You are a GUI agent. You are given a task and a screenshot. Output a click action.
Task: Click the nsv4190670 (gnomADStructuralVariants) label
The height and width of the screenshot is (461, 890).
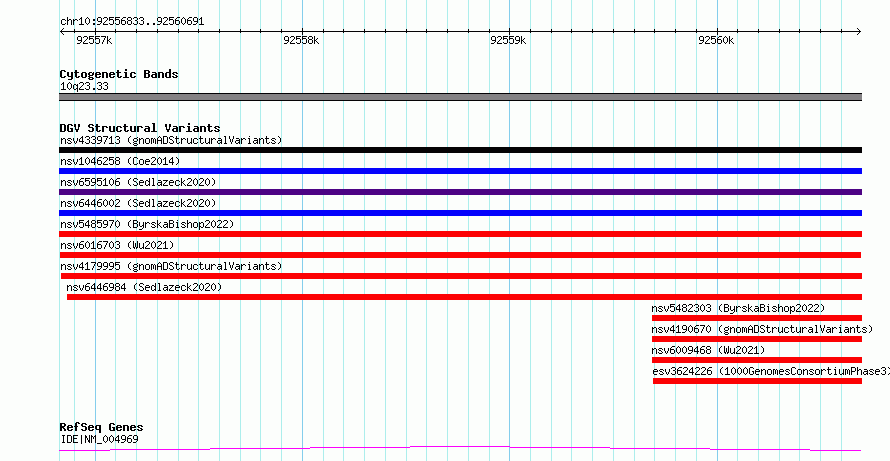pos(762,329)
